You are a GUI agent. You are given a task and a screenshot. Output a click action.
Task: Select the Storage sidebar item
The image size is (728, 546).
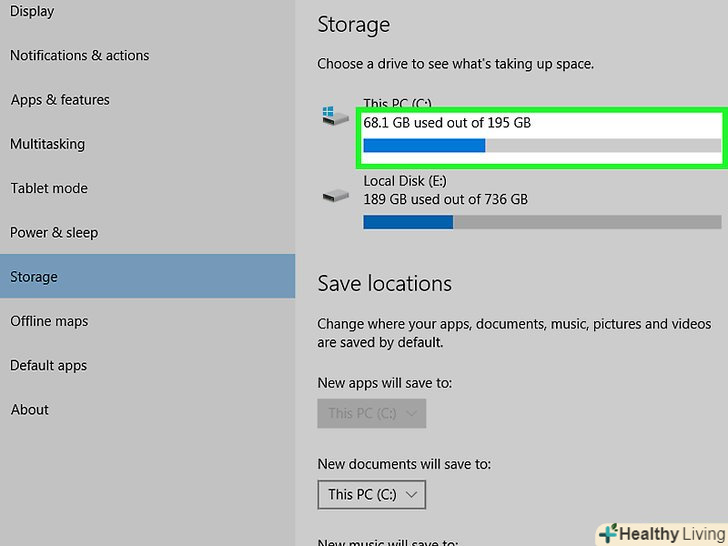[34, 277]
